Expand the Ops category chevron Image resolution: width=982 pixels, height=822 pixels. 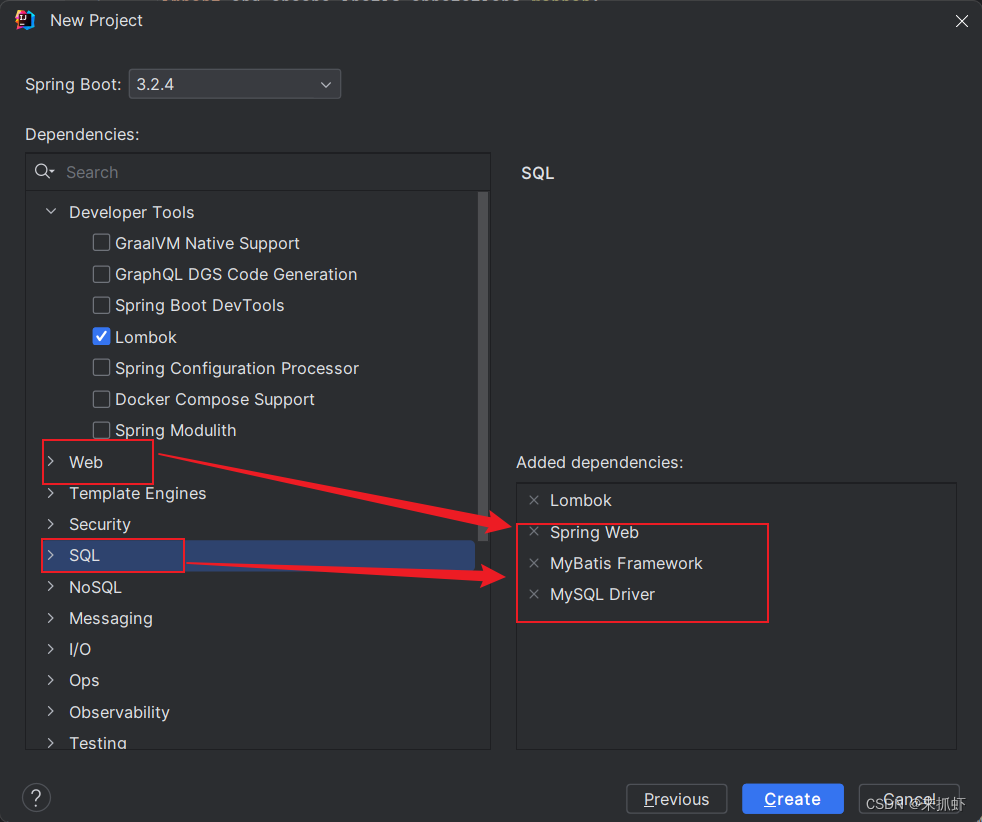(51, 680)
